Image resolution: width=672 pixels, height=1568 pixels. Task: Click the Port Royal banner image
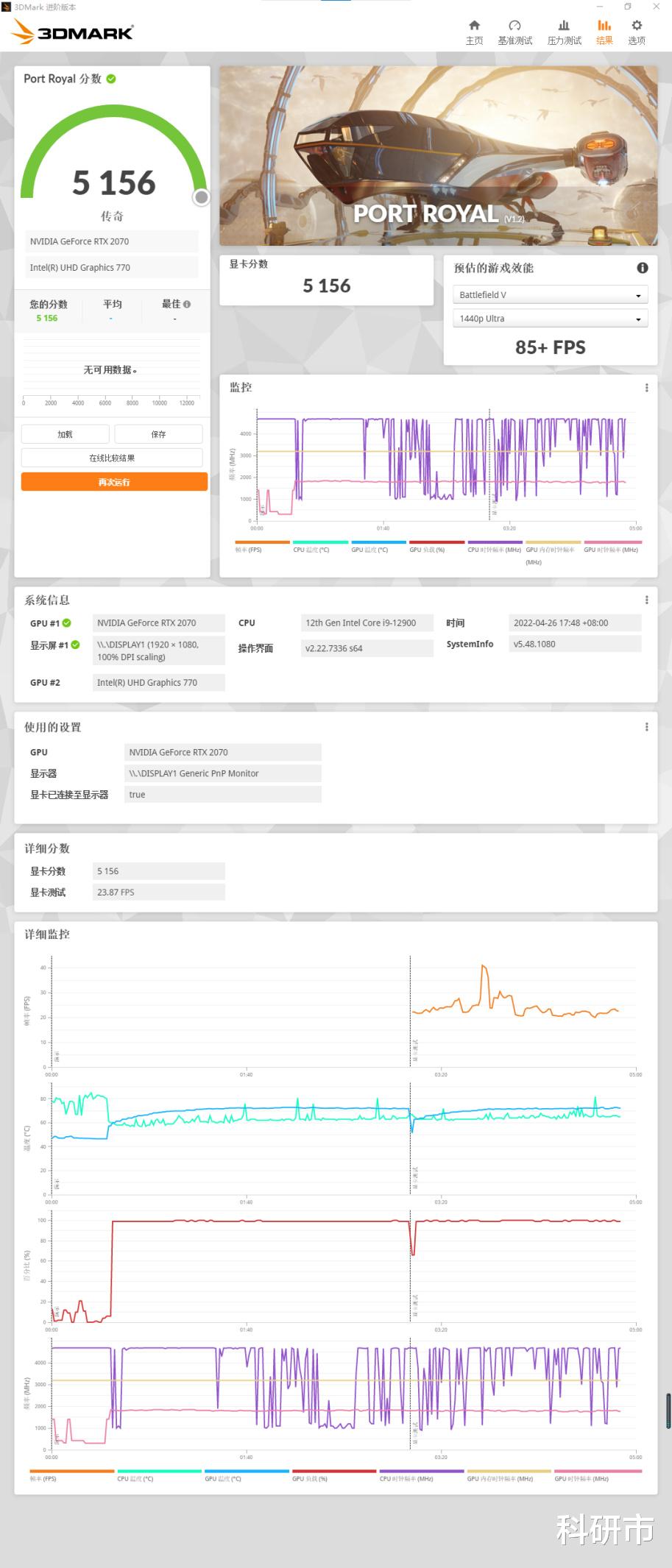439,155
